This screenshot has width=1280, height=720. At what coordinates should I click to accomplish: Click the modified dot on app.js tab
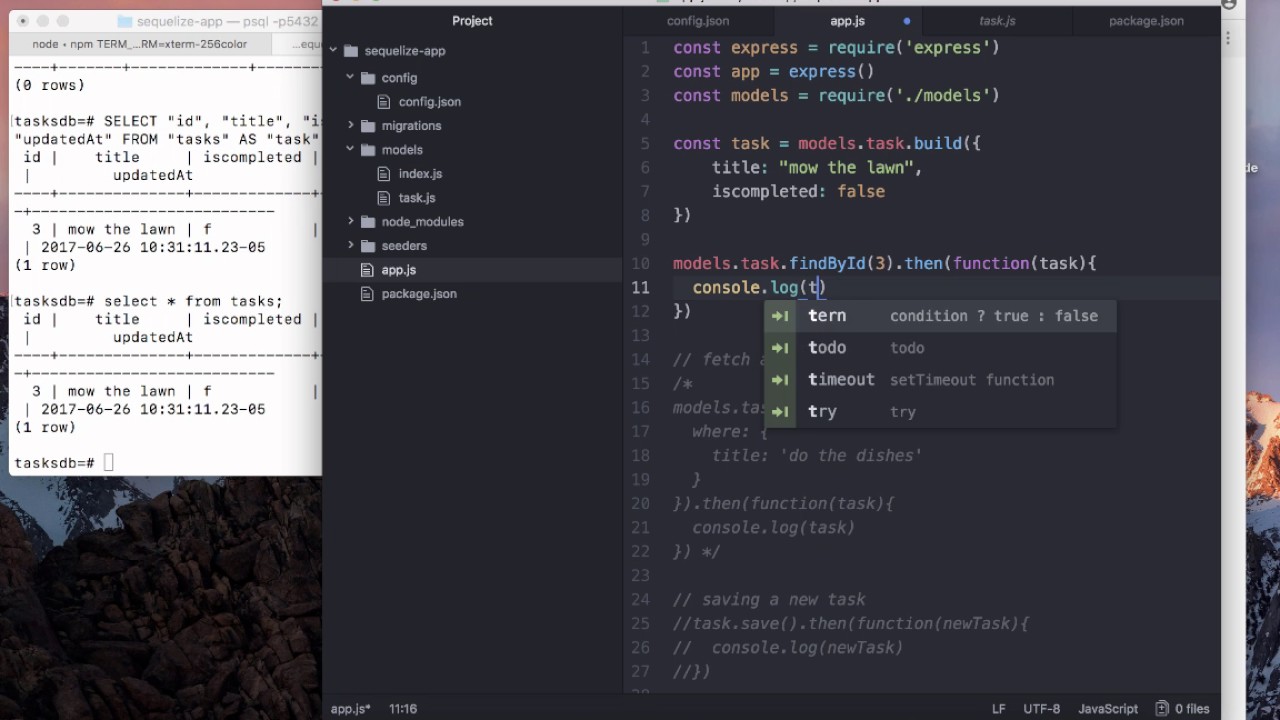pyautogui.click(x=907, y=21)
